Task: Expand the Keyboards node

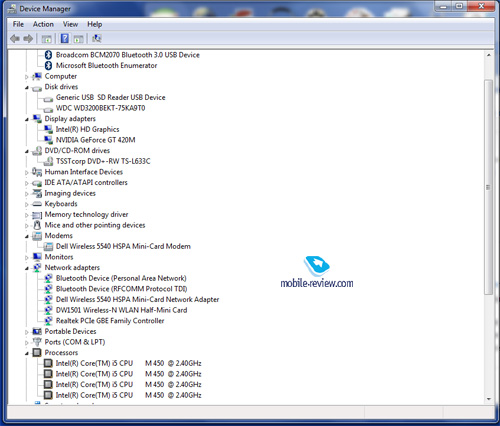Action: click(x=27, y=204)
